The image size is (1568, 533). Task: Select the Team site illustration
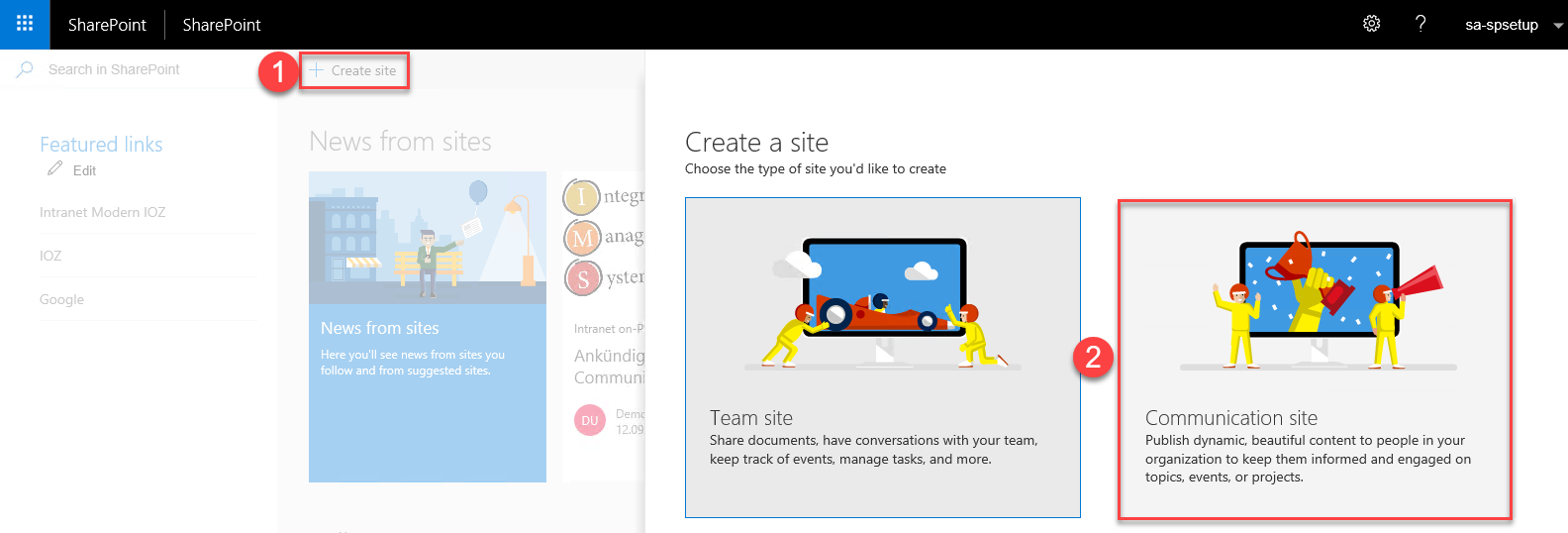pos(883,300)
